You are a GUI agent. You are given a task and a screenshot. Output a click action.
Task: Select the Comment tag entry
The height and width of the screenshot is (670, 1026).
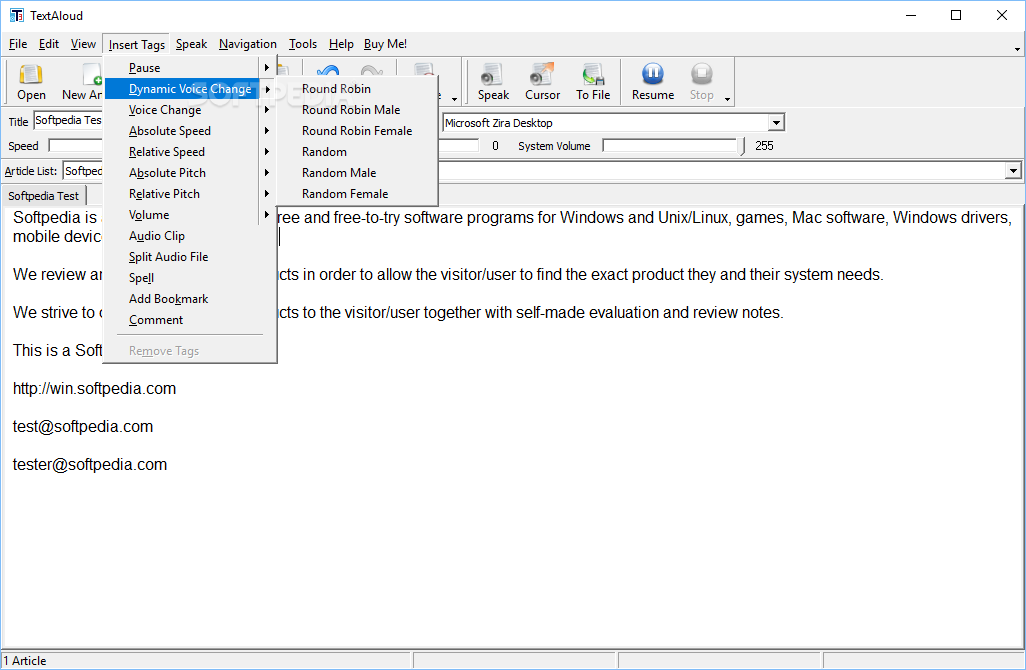[x=190, y=319]
